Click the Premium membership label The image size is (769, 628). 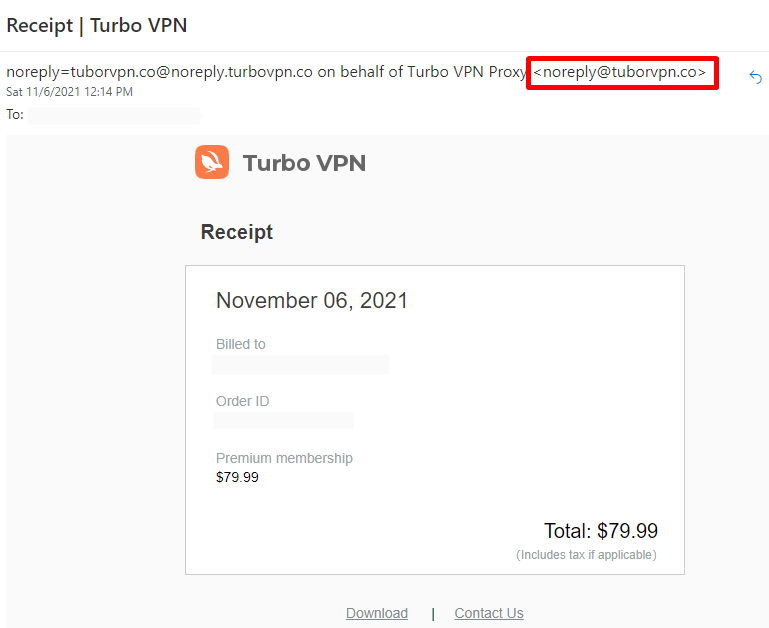[284, 458]
